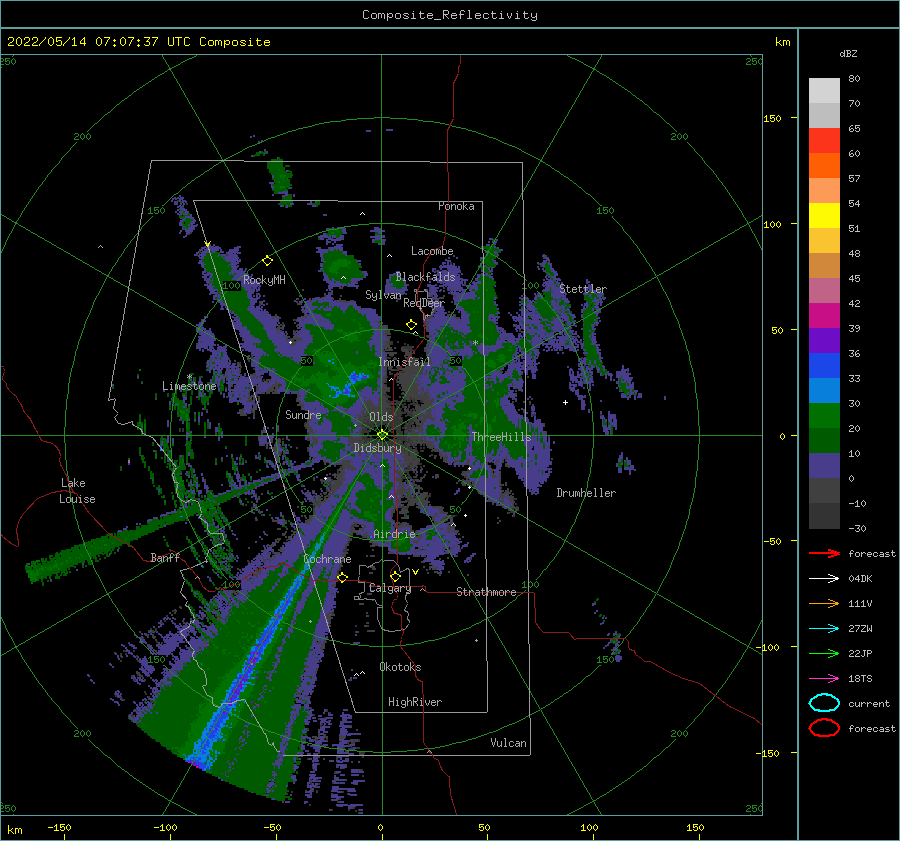Select the Vulcan label
This screenshot has width=900, height=841.
pos(509,742)
